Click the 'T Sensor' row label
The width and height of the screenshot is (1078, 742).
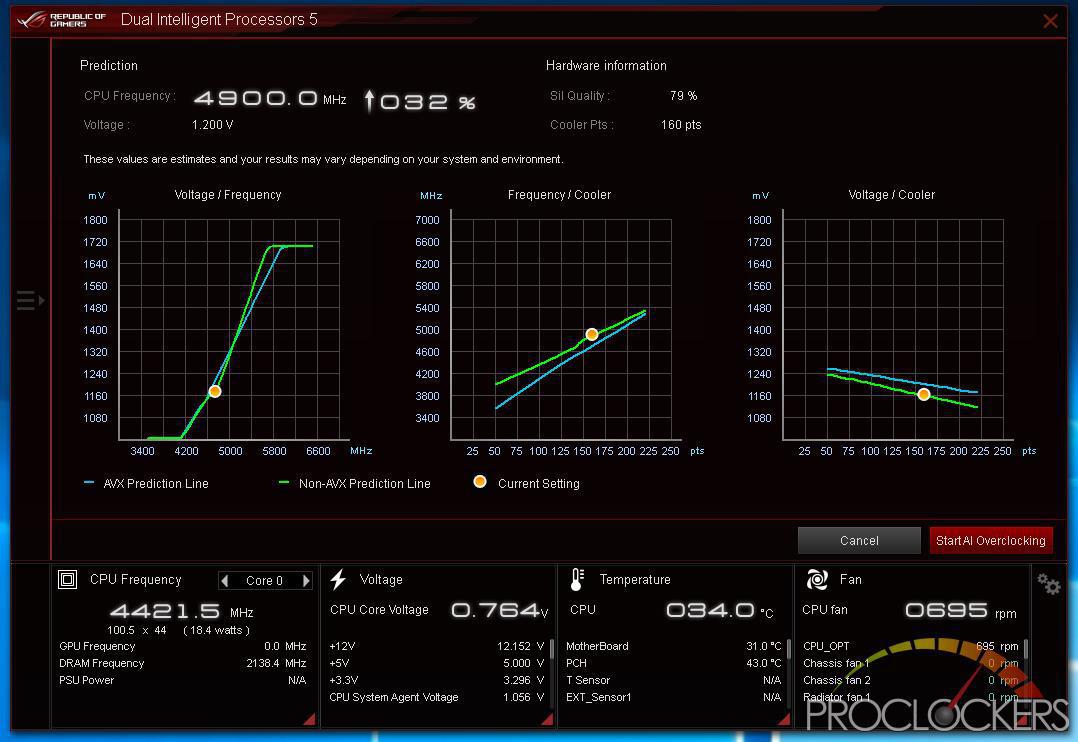point(588,680)
